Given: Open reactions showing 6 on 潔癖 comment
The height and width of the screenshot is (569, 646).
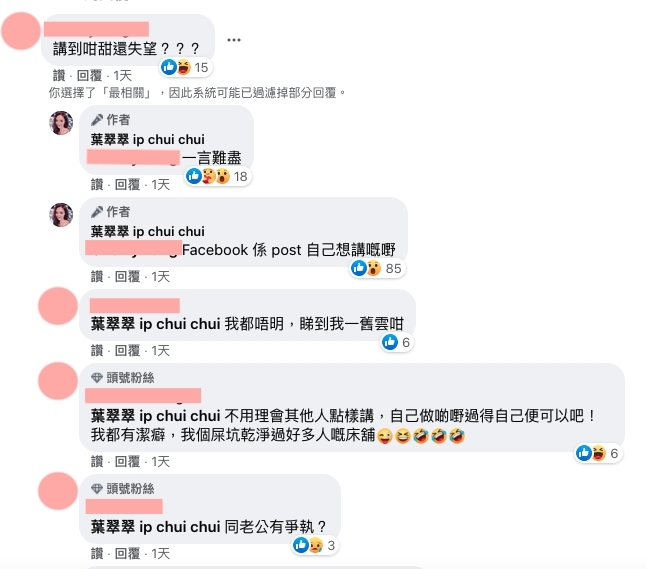Looking at the screenshot, I should [x=598, y=453].
